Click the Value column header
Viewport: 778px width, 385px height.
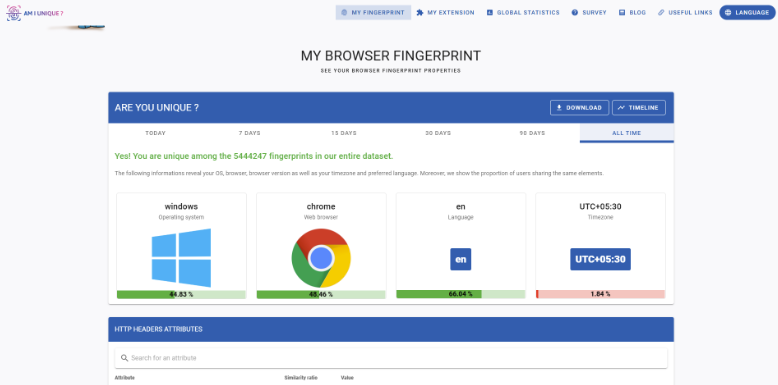347,378
